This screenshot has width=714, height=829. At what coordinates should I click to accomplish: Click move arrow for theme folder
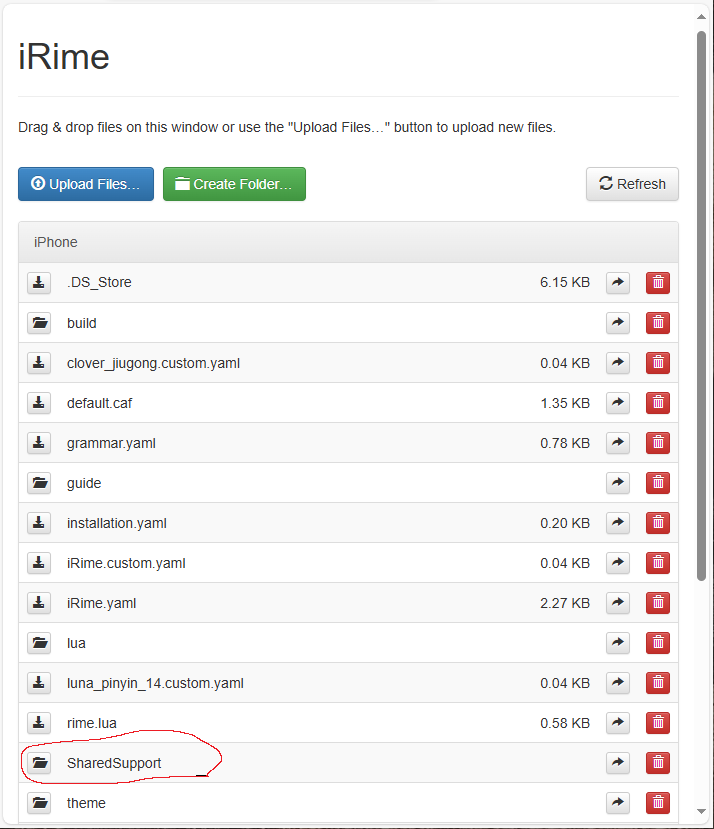(x=618, y=803)
